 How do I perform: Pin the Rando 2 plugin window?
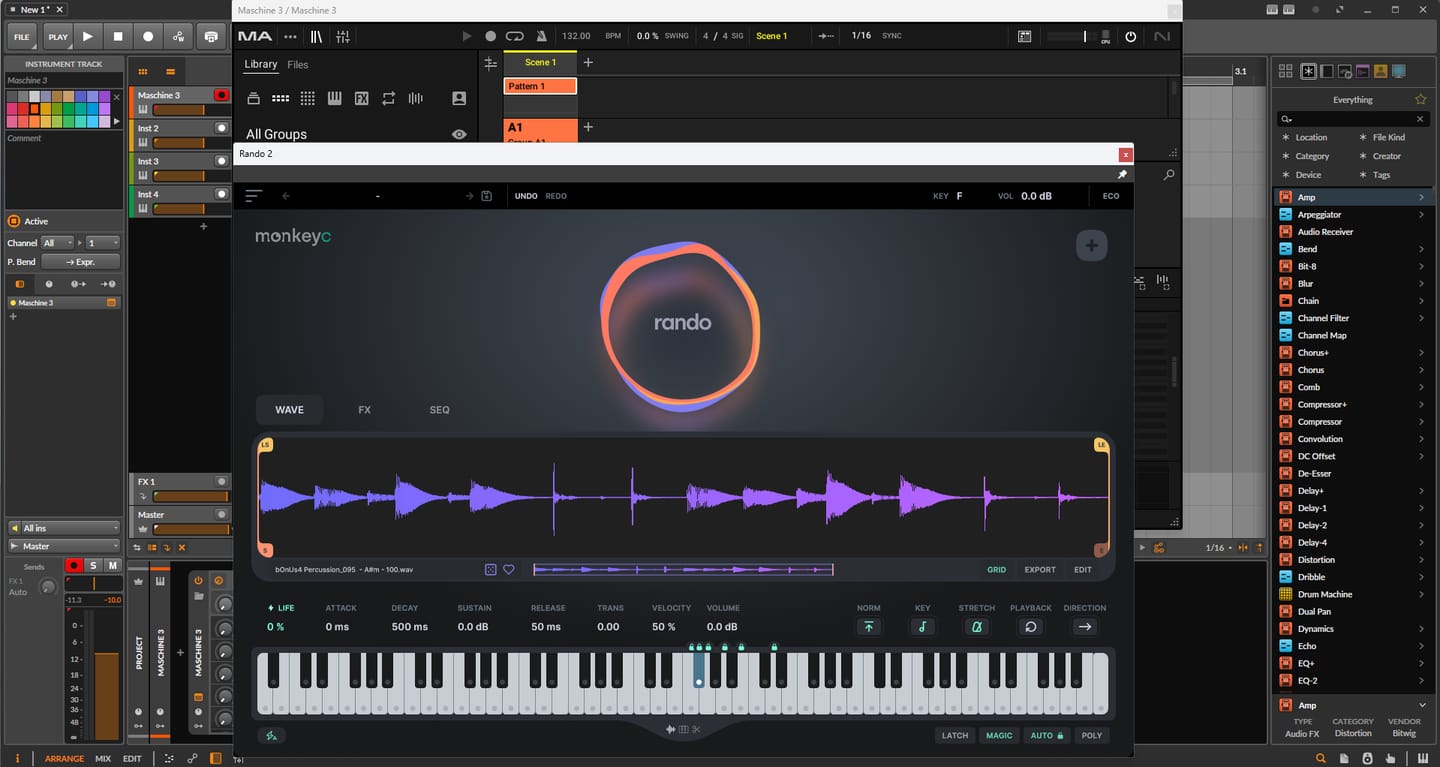pyautogui.click(x=1122, y=174)
